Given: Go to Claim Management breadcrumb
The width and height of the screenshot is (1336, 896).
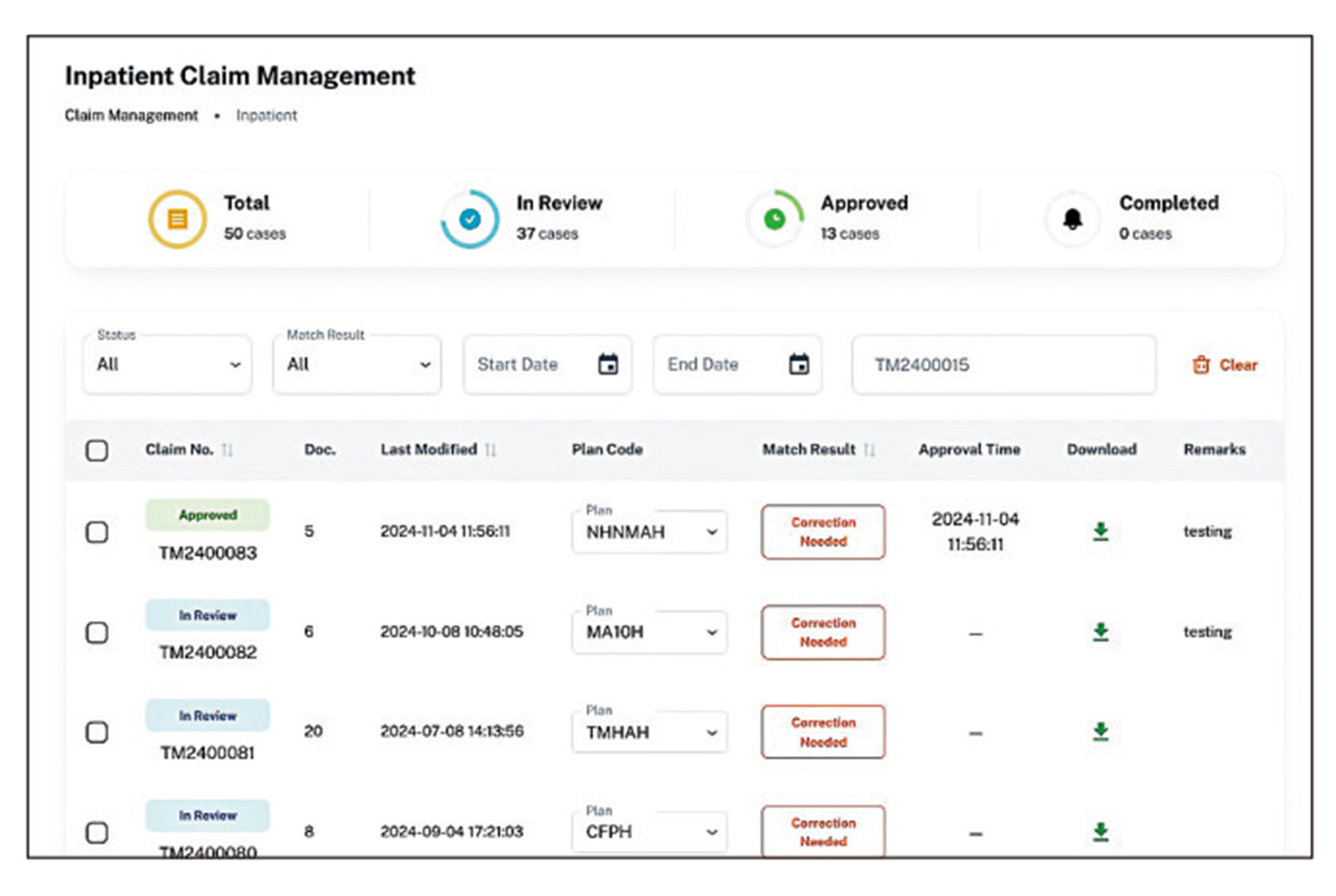Looking at the screenshot, I should (x=131, y=116).
